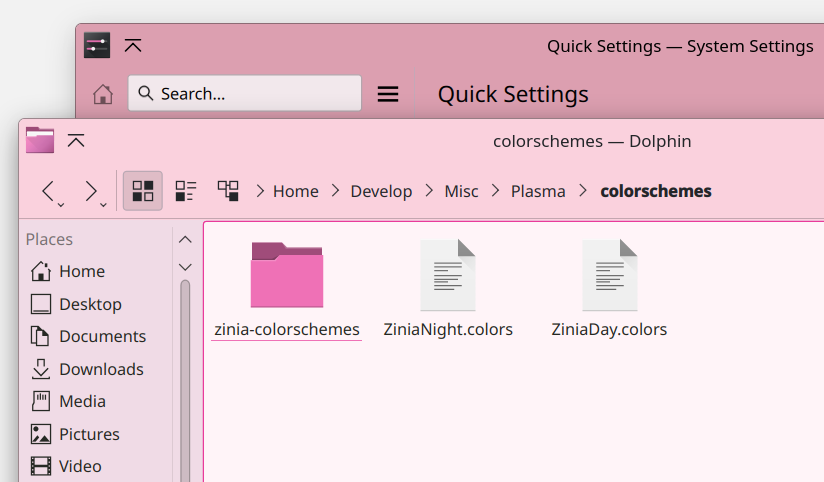Open Downloads in the Places panel

click(88, 369)
